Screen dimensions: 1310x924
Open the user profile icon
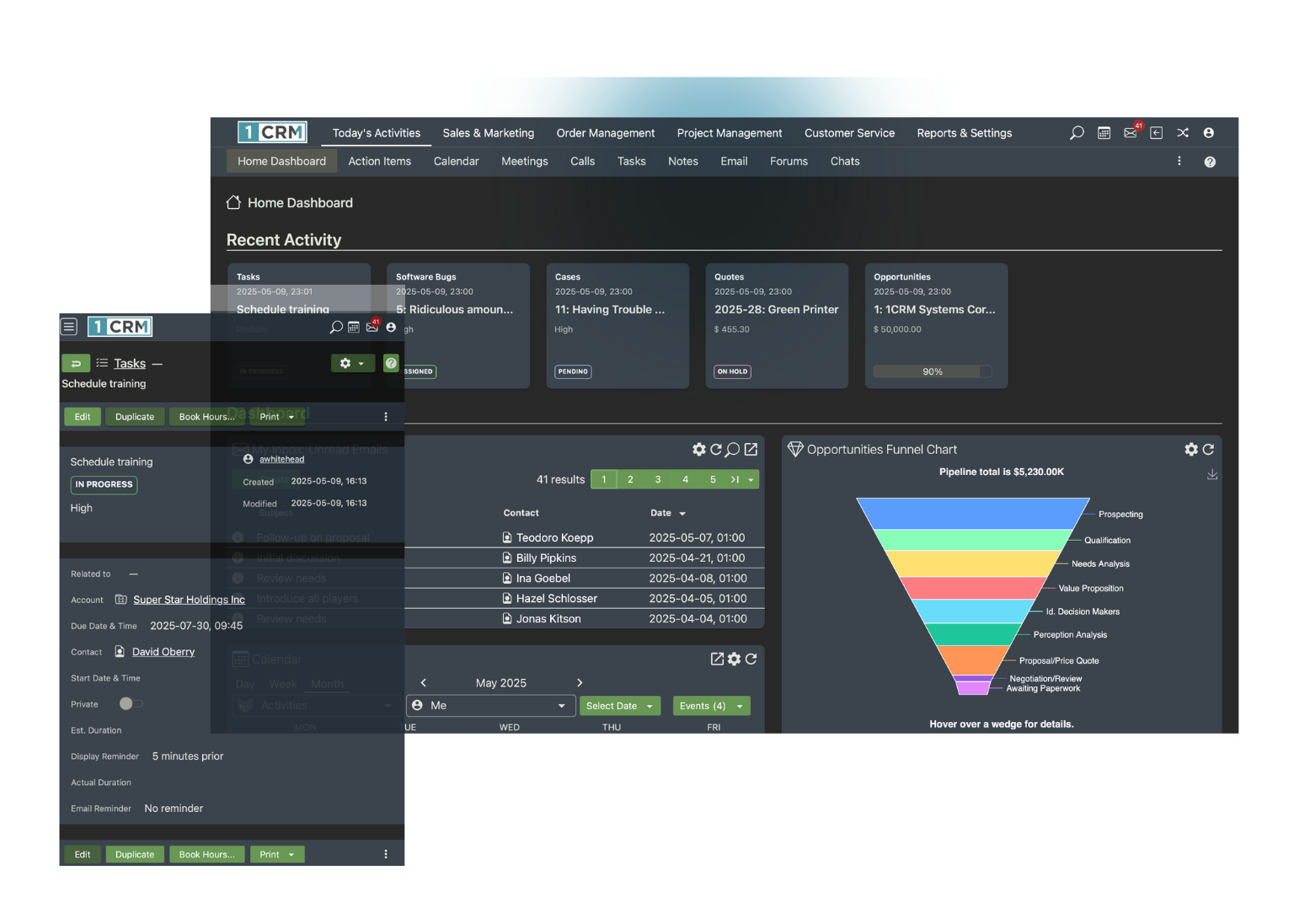(x=1209, y=132)
